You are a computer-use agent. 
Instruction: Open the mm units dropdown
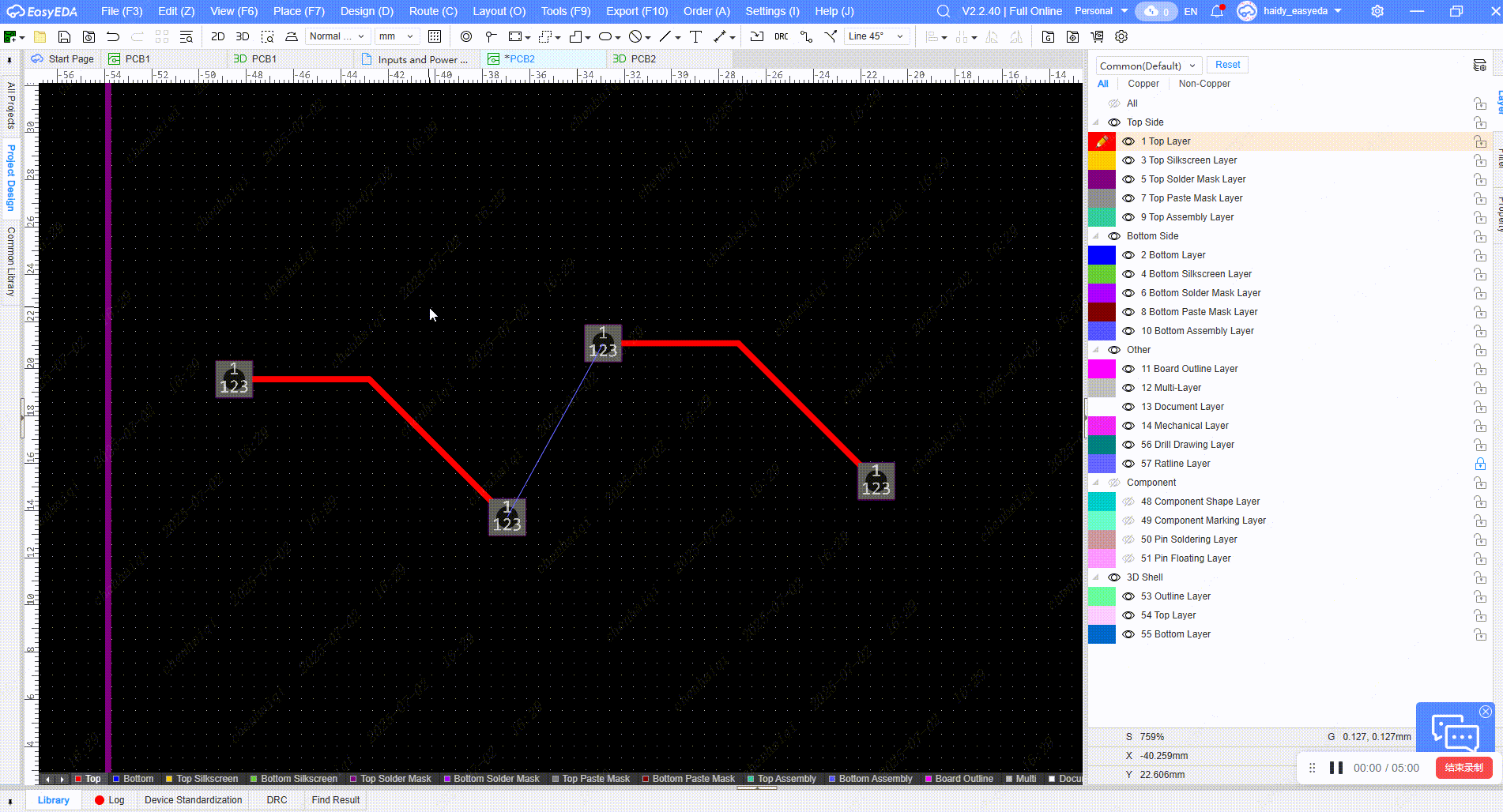[x=396, y=36]
